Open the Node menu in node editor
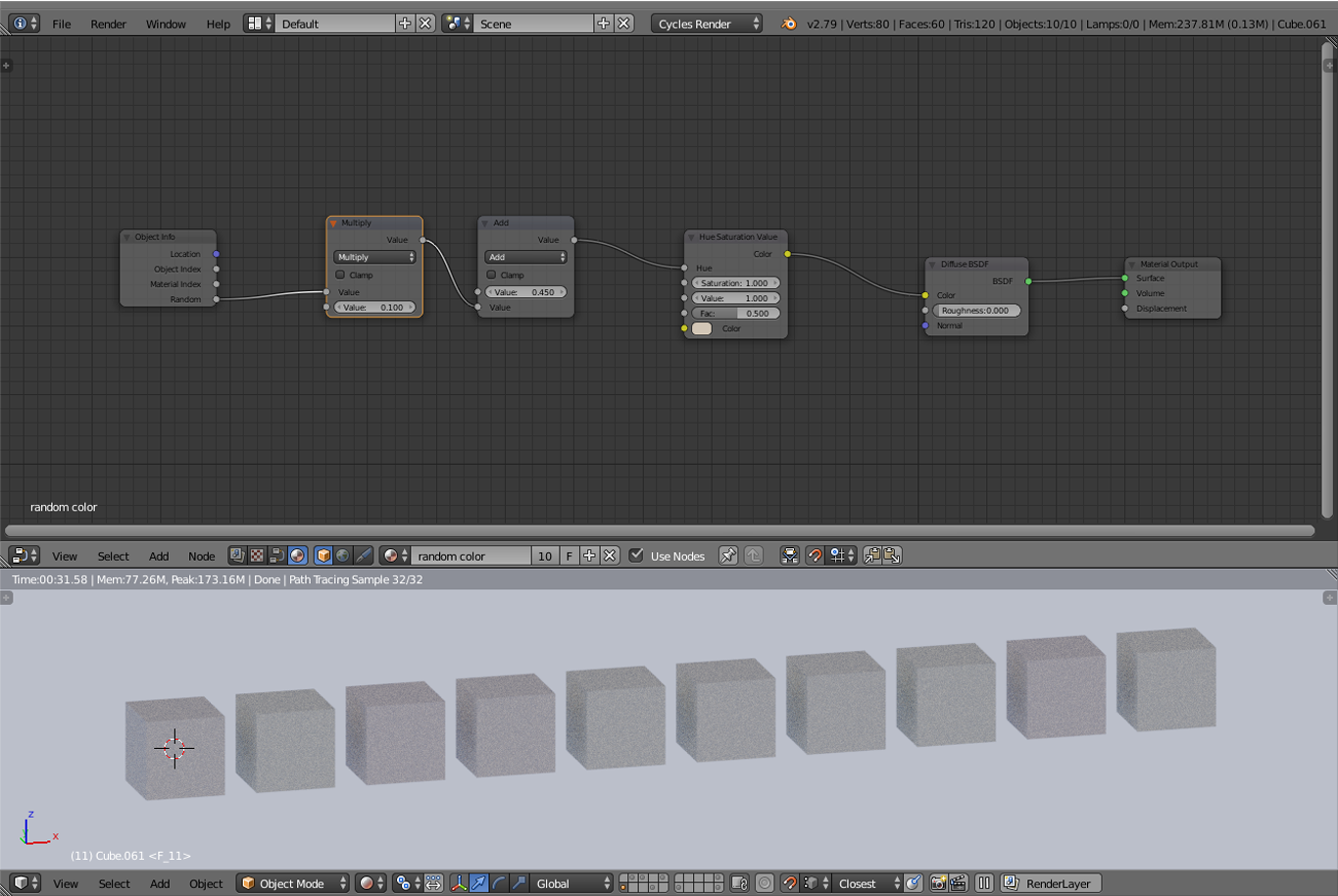This screenshot has height=896, width=1338. [201, 556]
